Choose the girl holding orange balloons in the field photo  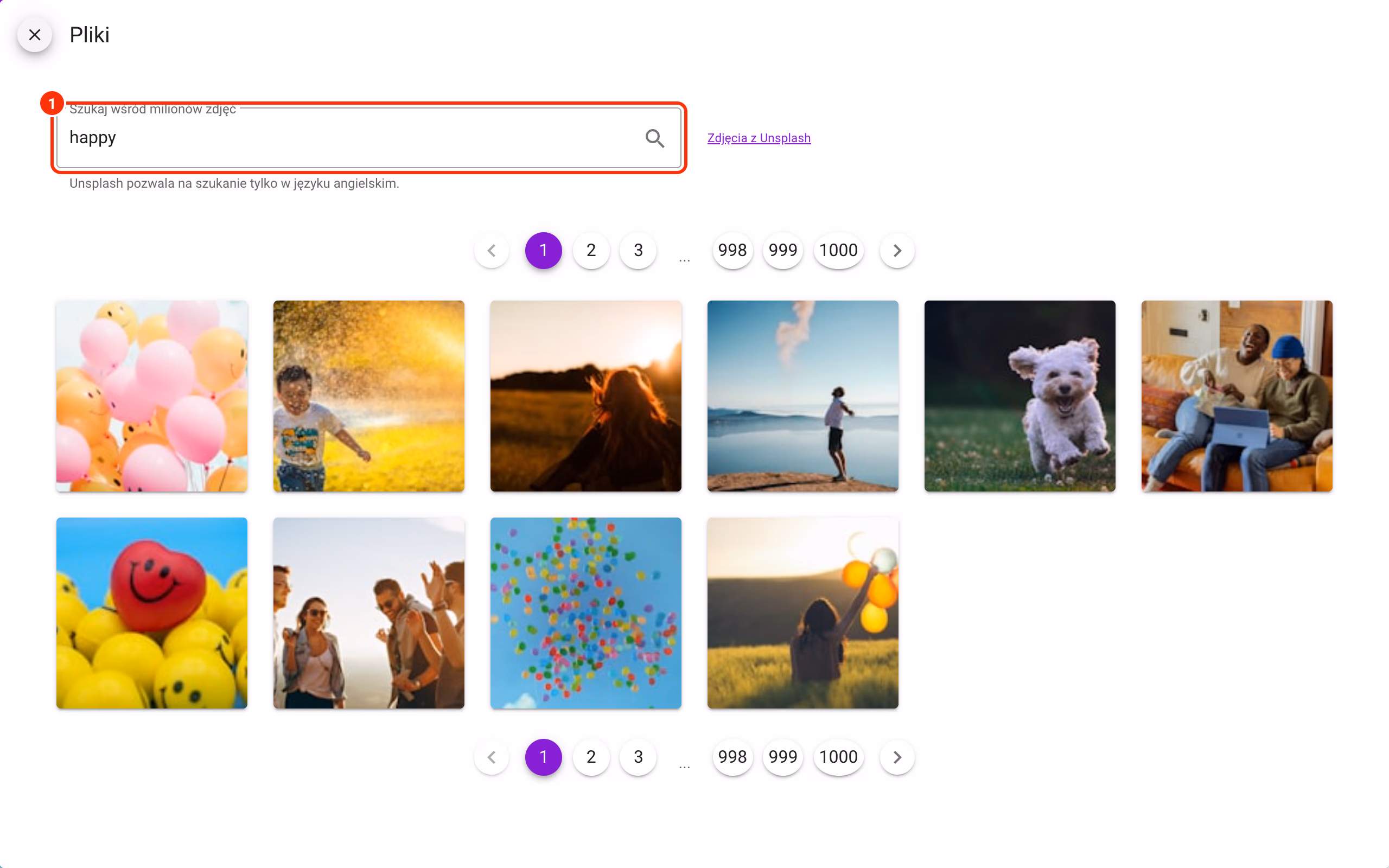pos(802,613)
